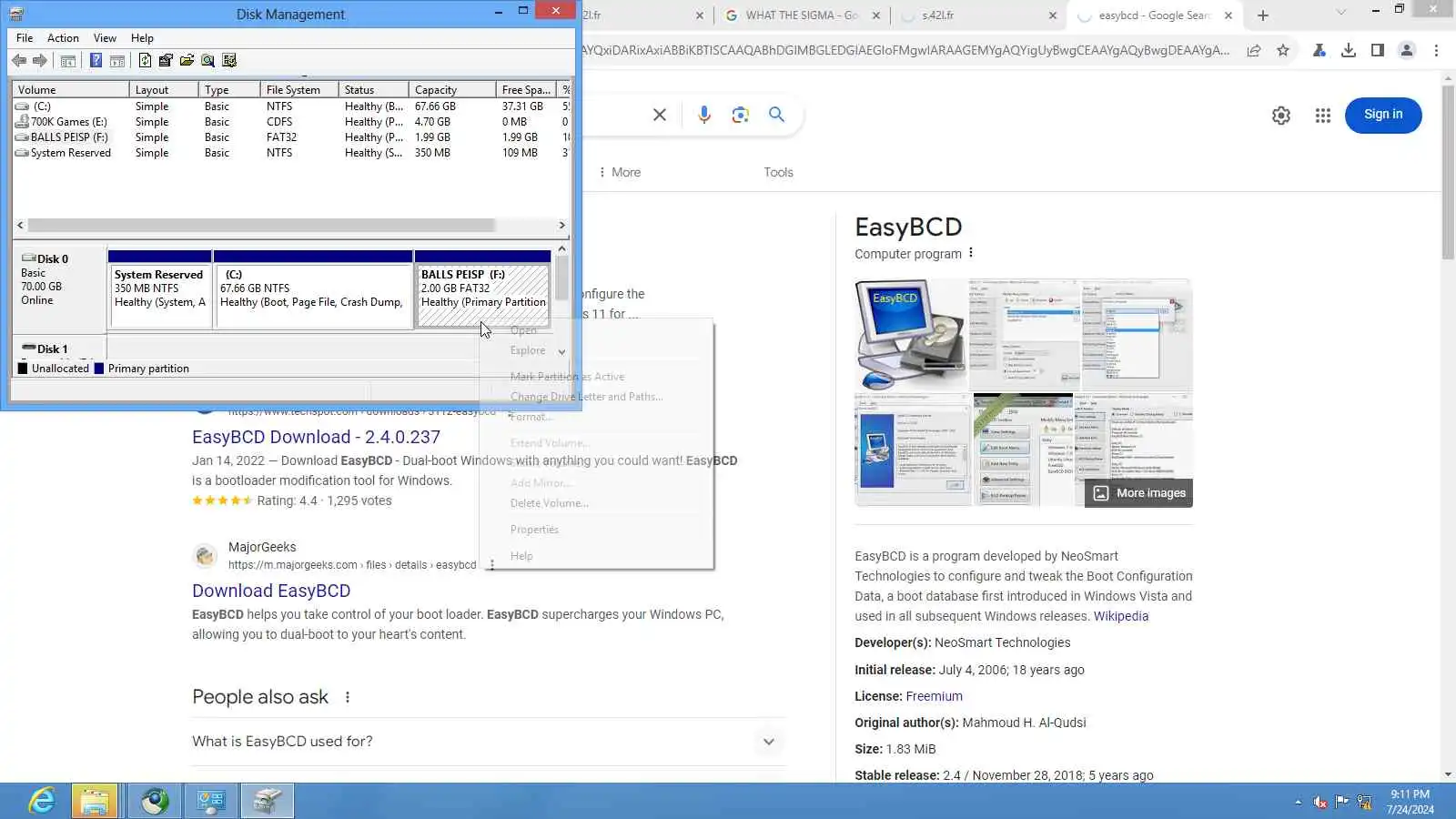This screenshot has width=1456, height=819.
Task: Click Sign in button on Google
Action: 1383,115
